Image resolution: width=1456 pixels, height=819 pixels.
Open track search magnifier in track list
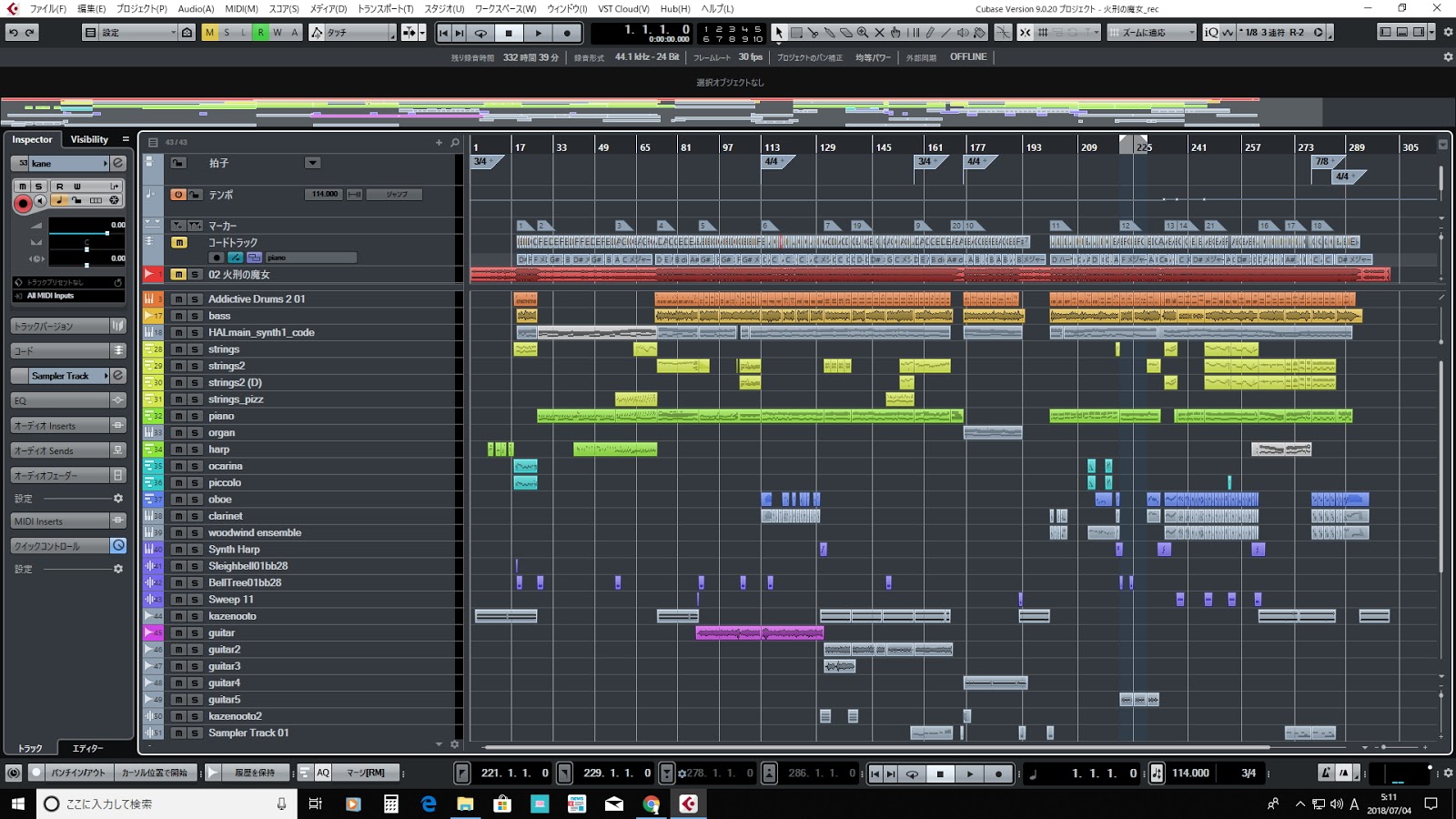pos(455,142)
